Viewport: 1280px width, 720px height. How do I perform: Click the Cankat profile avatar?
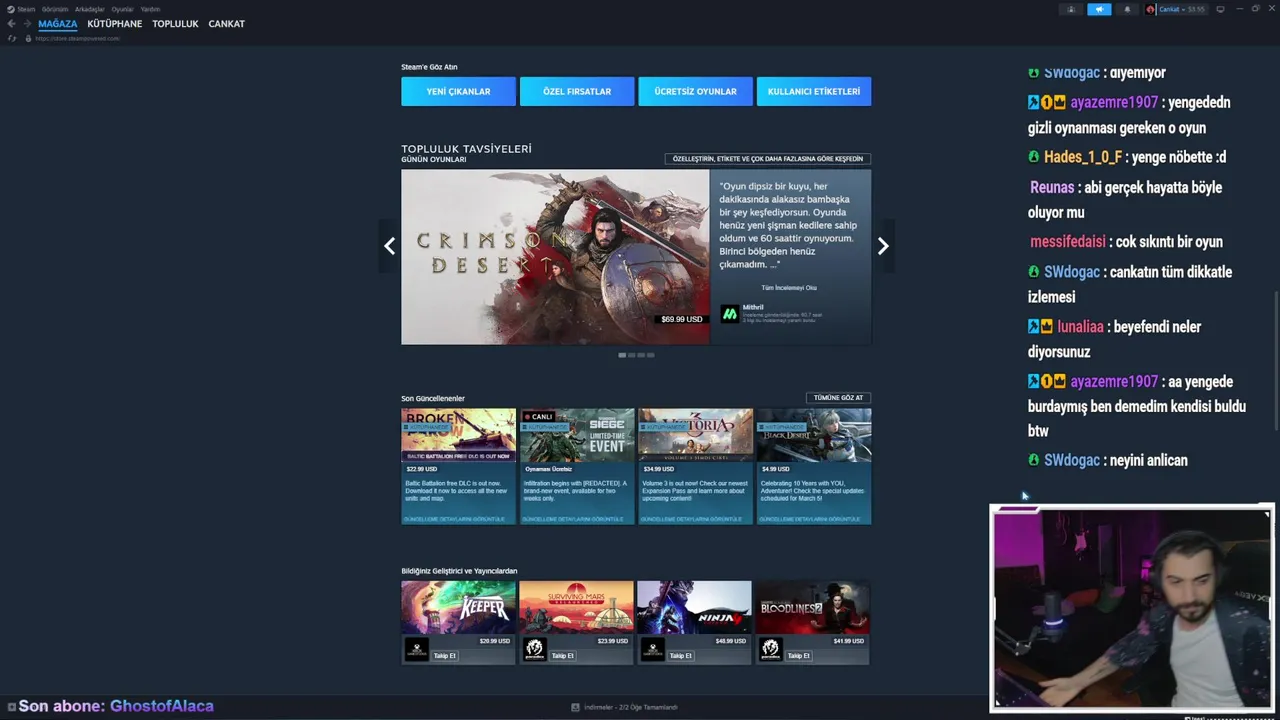point(1151,9)
